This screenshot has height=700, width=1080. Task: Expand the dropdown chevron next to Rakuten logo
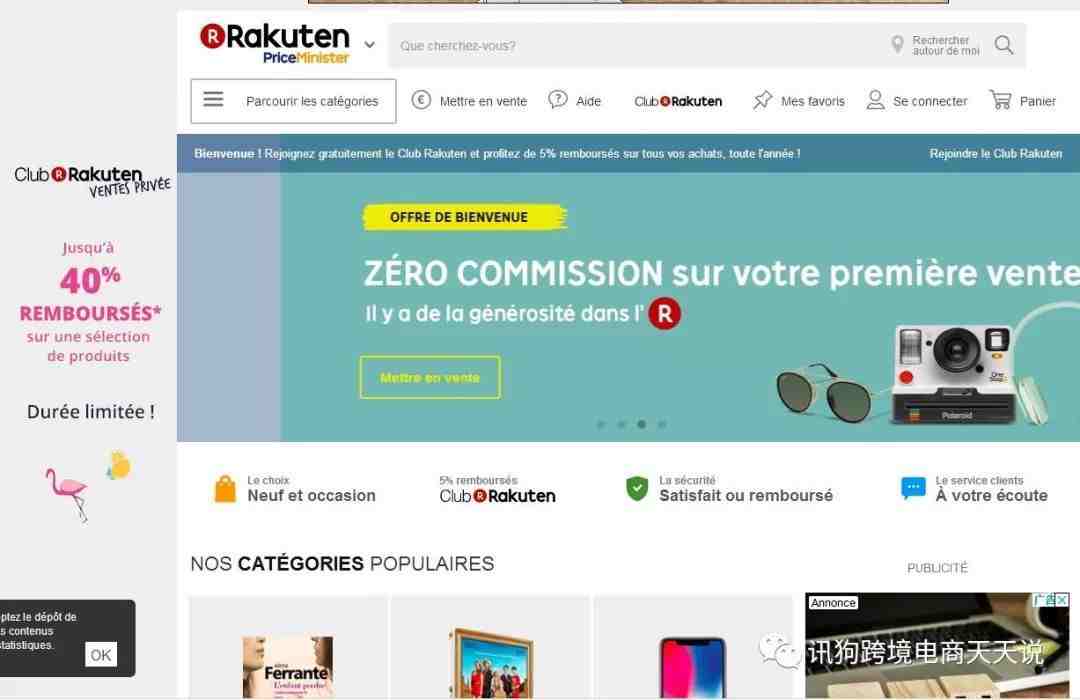369,45
